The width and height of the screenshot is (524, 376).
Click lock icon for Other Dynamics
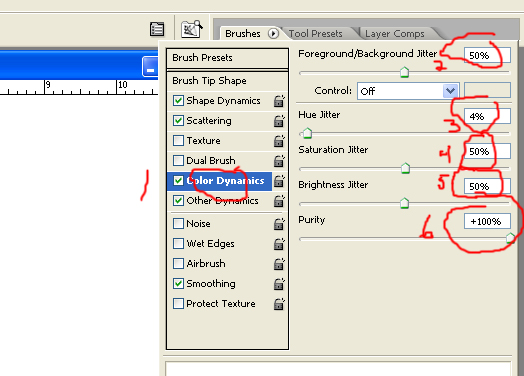coord(279,201)
